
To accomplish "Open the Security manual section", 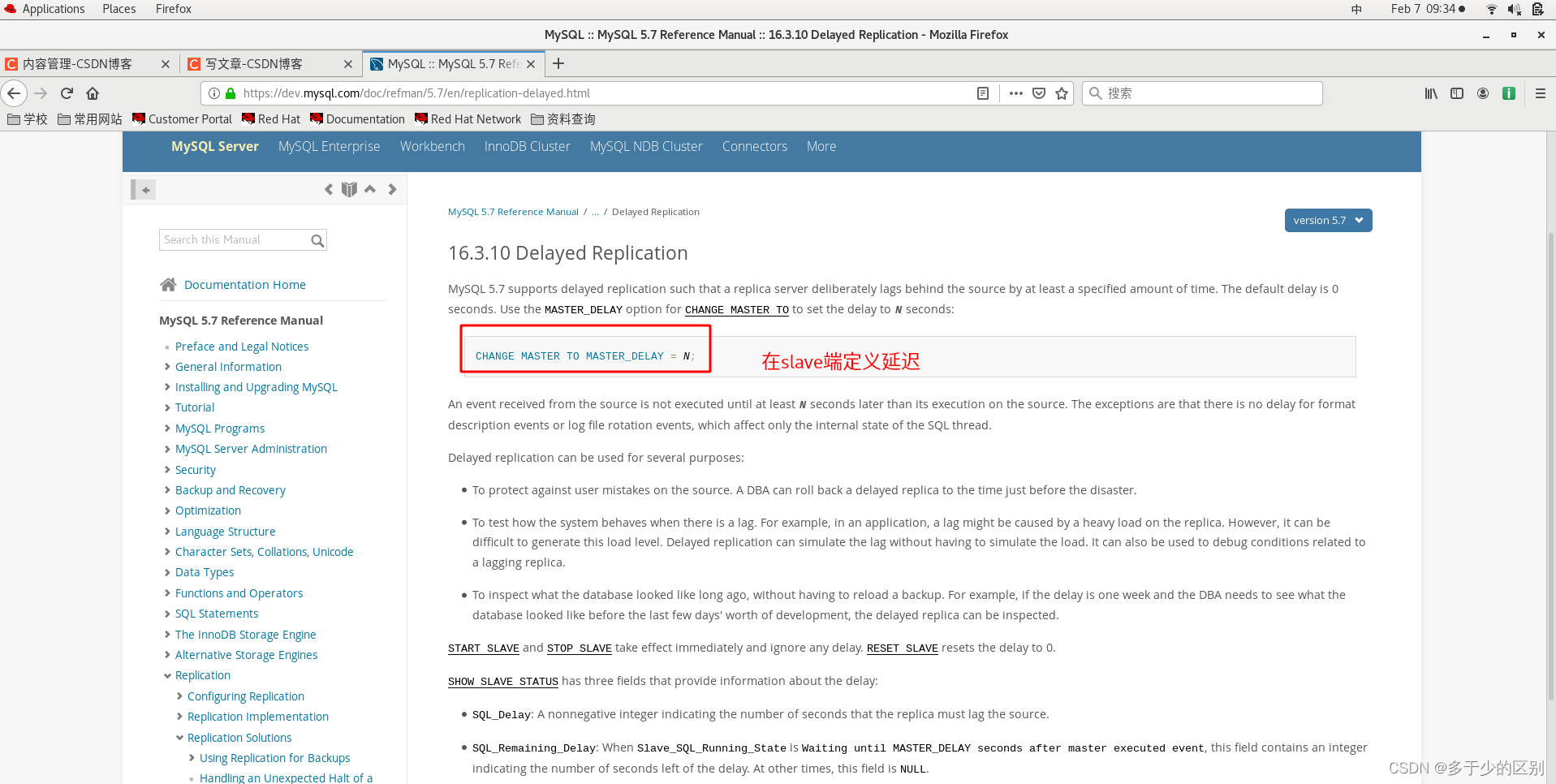I will (x=196, y=470).
